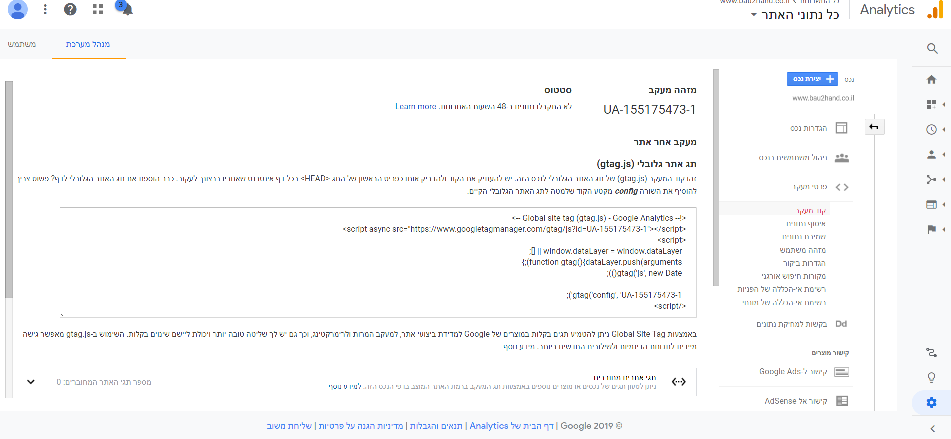Expand the connected site tags chevron
Screen dimensions: 951x439
pos(31,382)
